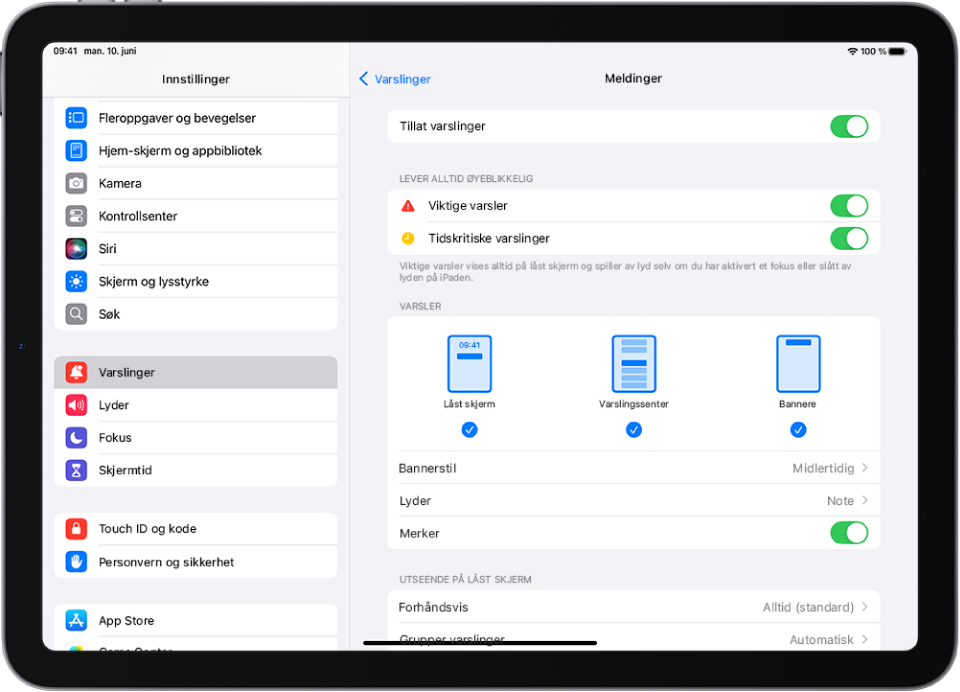Uncheck the Varslingssenter checkmark
Viewport: 960px width, 692px height.
point(634,430)
